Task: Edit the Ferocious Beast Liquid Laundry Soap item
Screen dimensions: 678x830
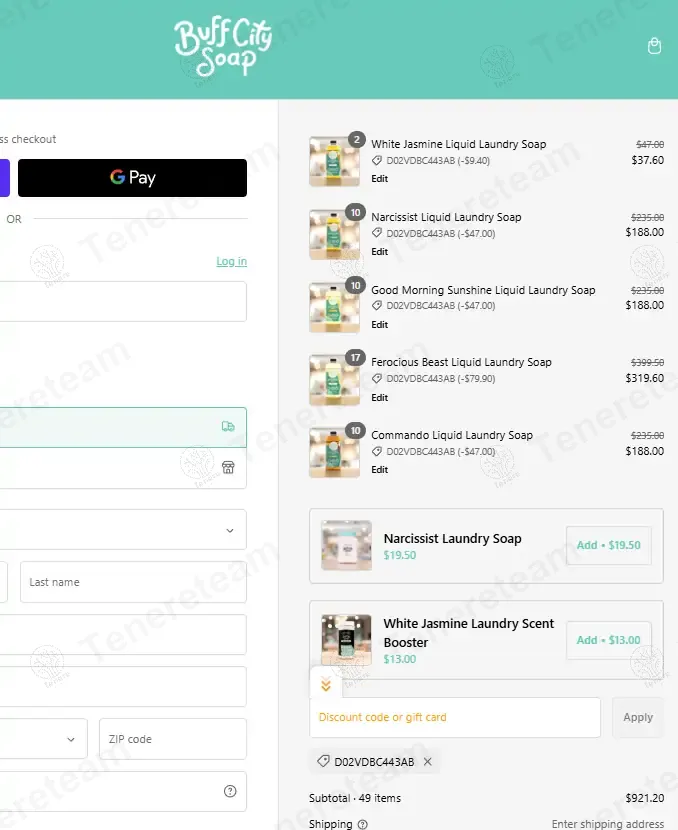Action: [x=380, y=398]
